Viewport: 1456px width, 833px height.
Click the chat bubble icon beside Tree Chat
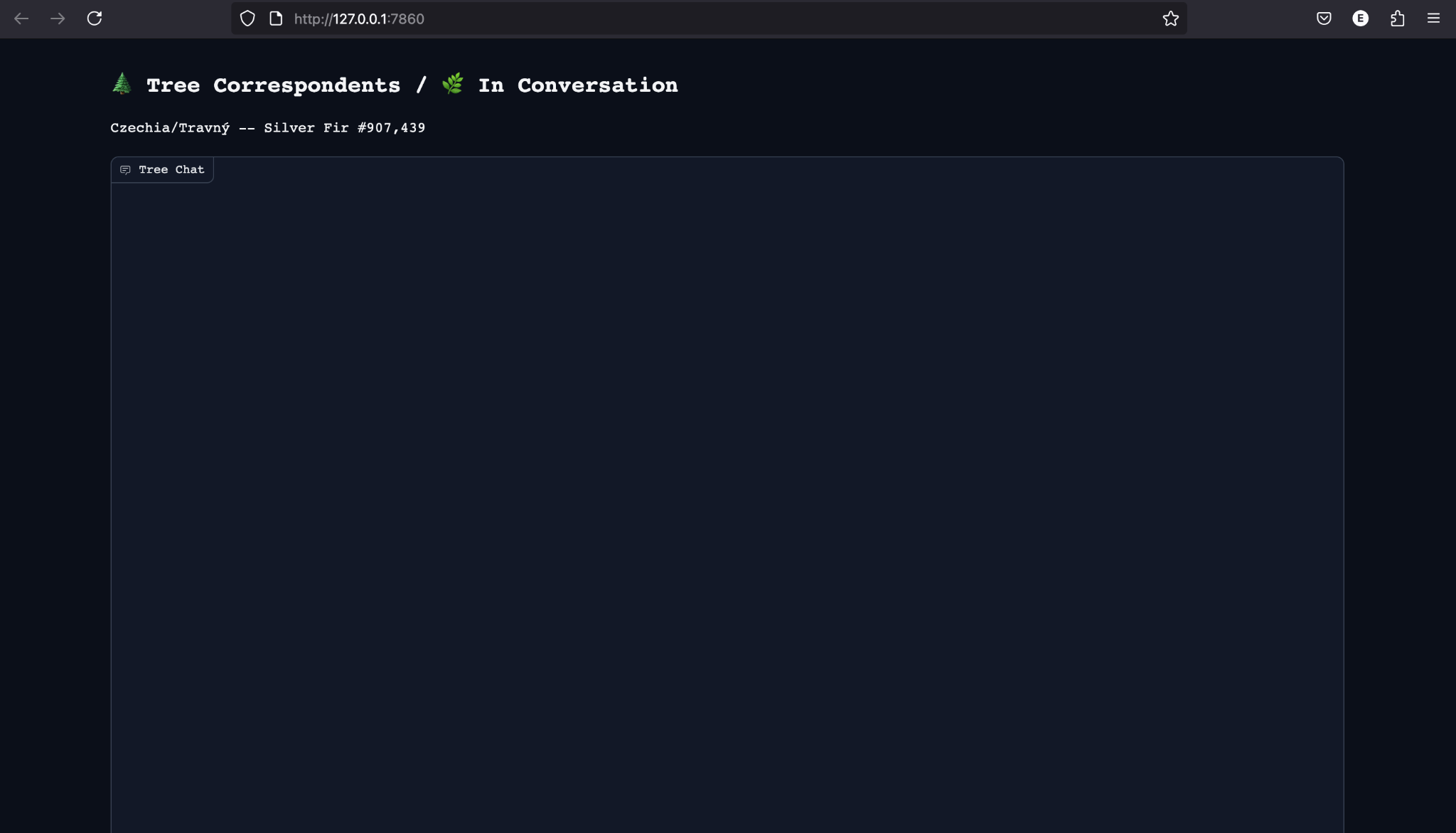[x=125, y=170]
